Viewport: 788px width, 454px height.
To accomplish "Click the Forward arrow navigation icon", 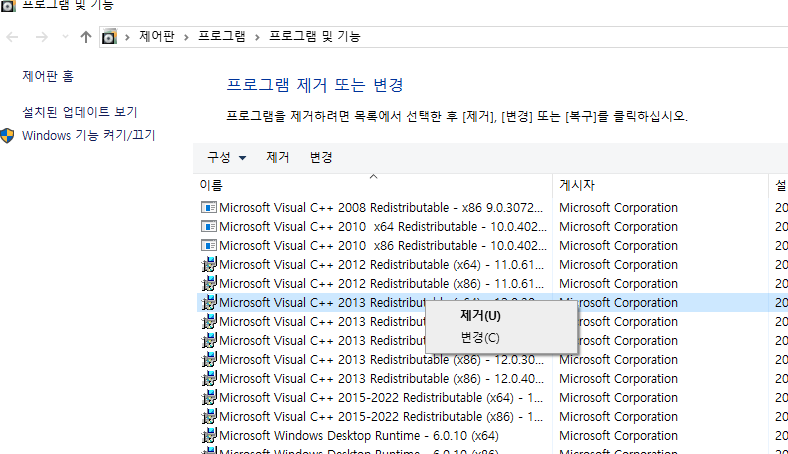I will 41,37.
